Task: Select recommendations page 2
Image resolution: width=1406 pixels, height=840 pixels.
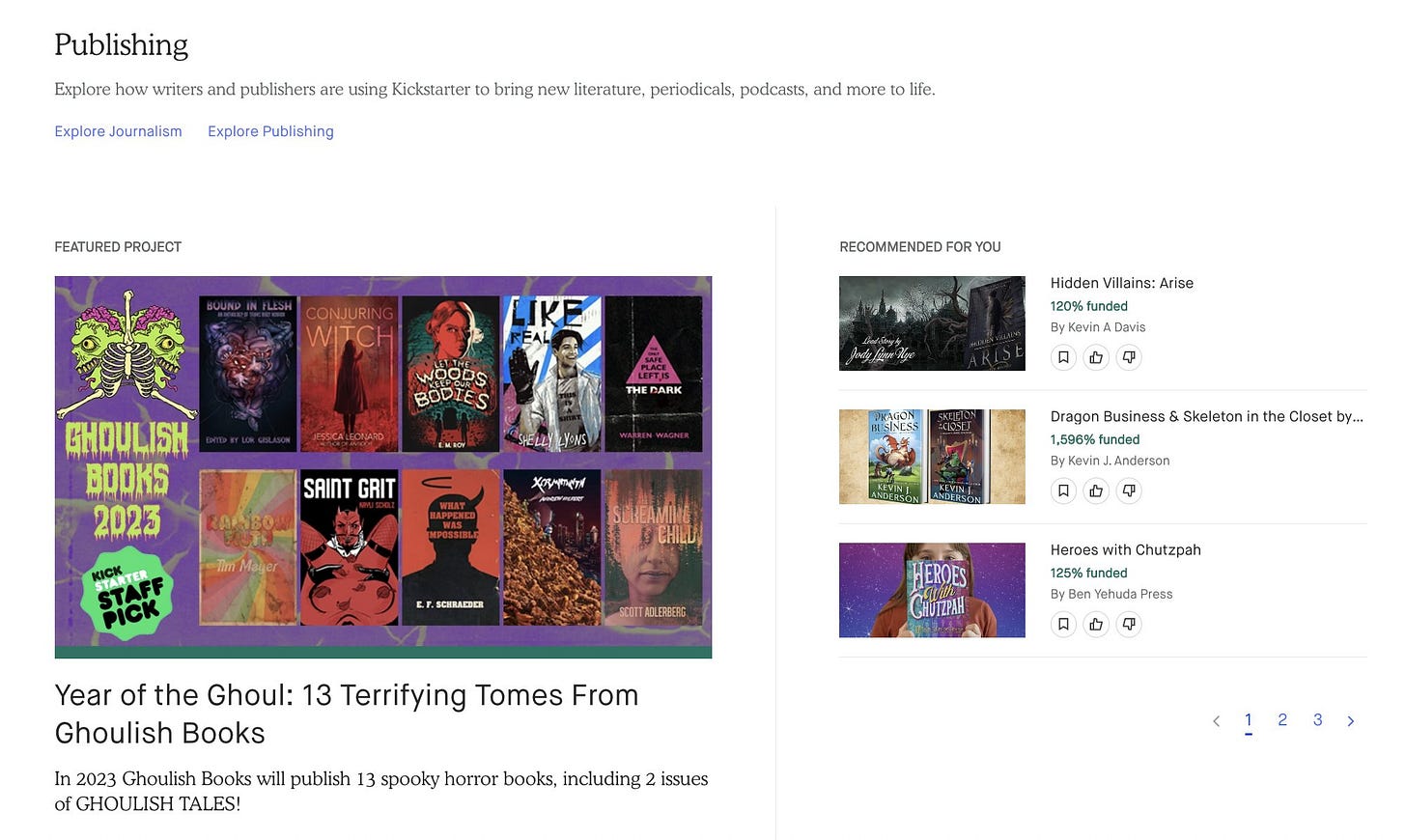Action: pyautogui.click(x=1282, y=720)
